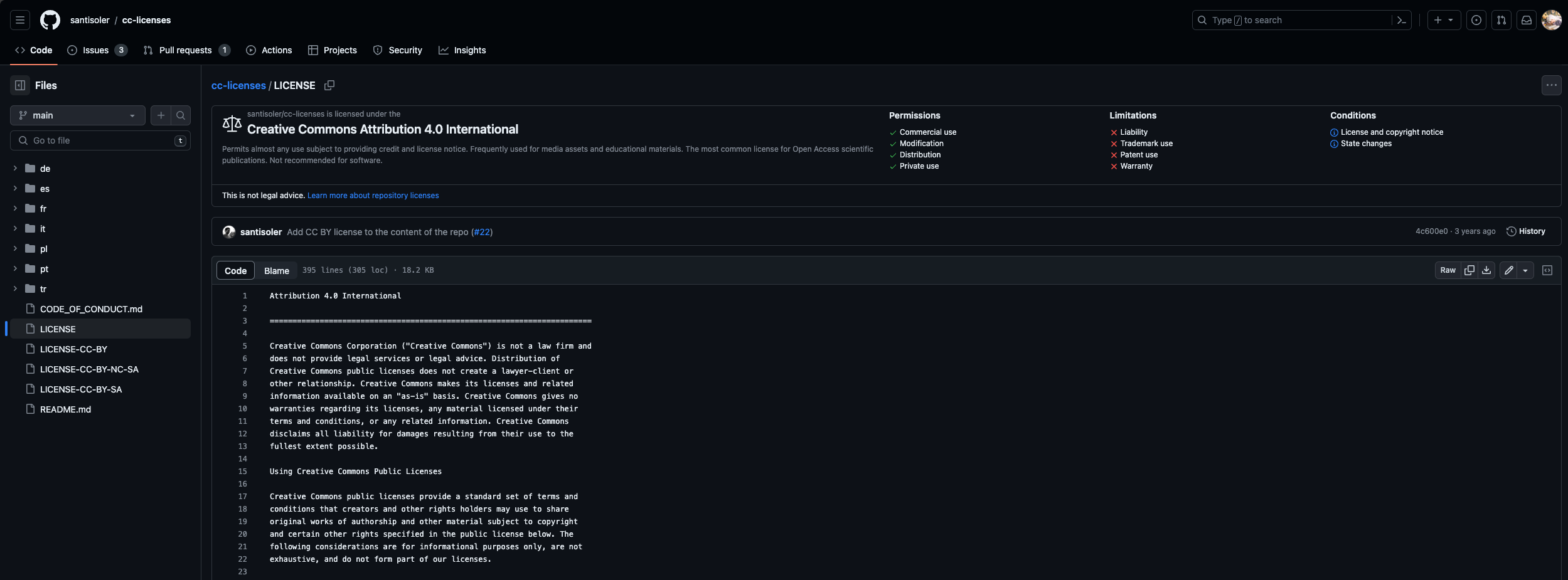
Task: Open the Pull requests tab
Action: 186,50
